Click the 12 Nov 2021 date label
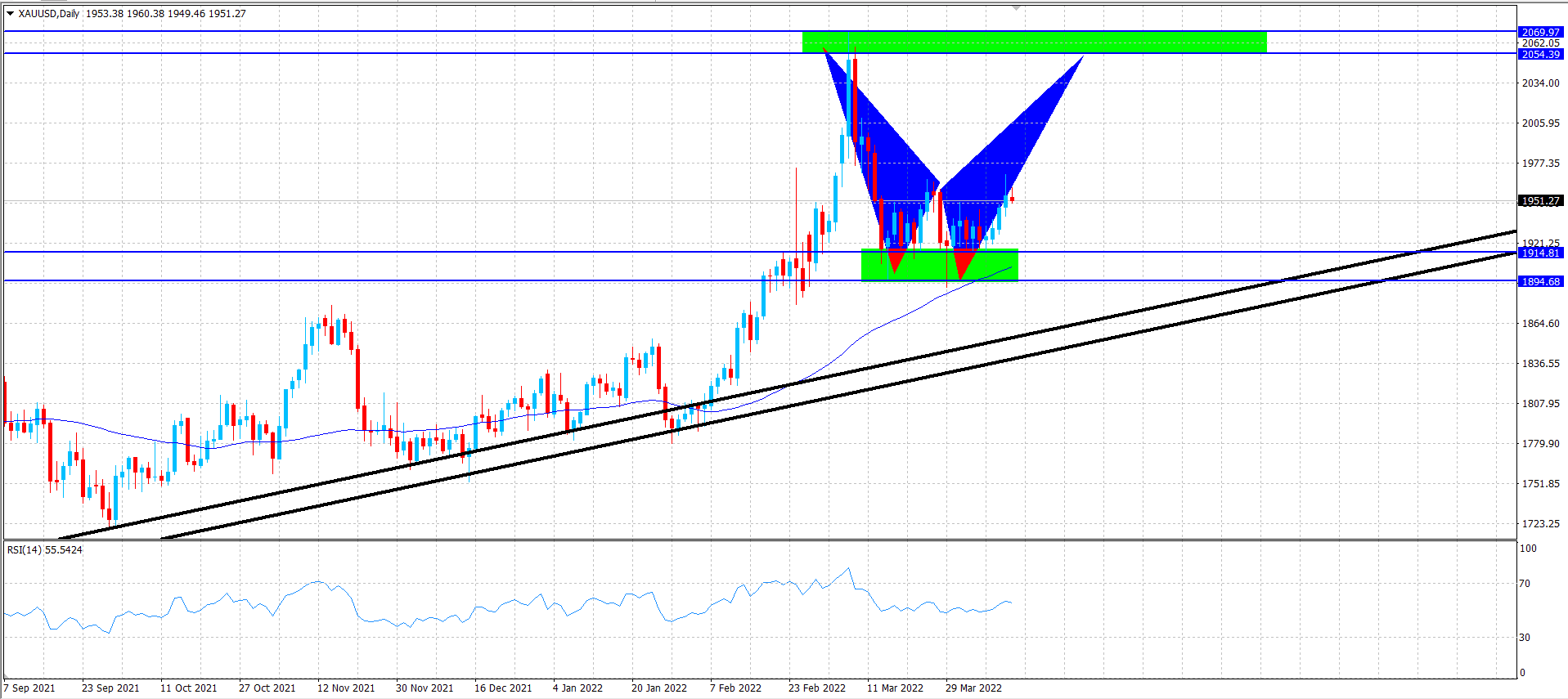 pyautogui.click(x=346, y=688)
